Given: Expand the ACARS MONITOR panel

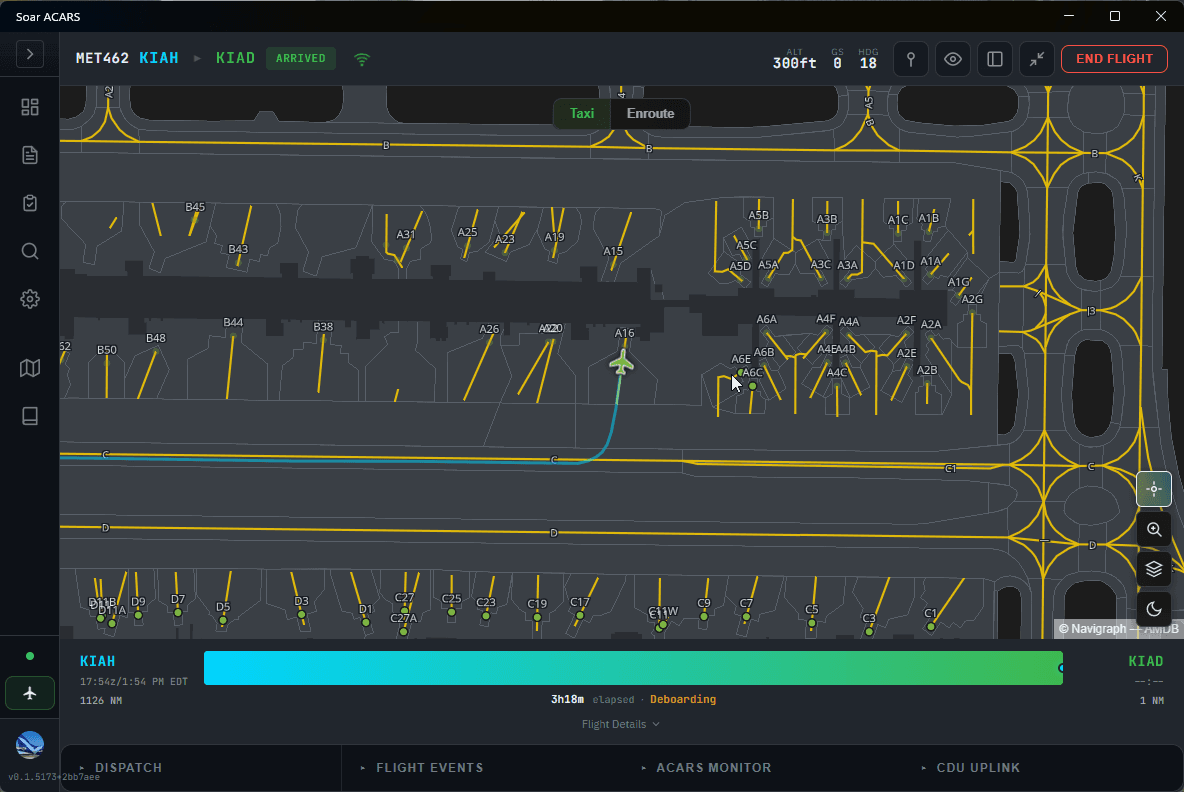Looking at the screenshot, I should pos(707,768).
